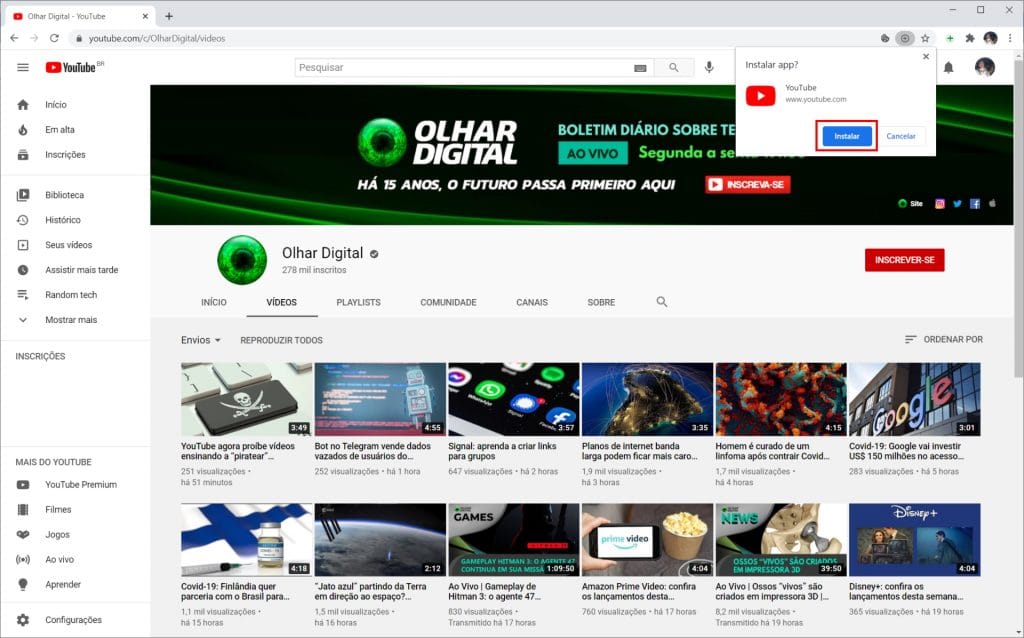Switch to the PLAYLISTS tab
Screen dimensions: 1024x638
tap(359, 302)
